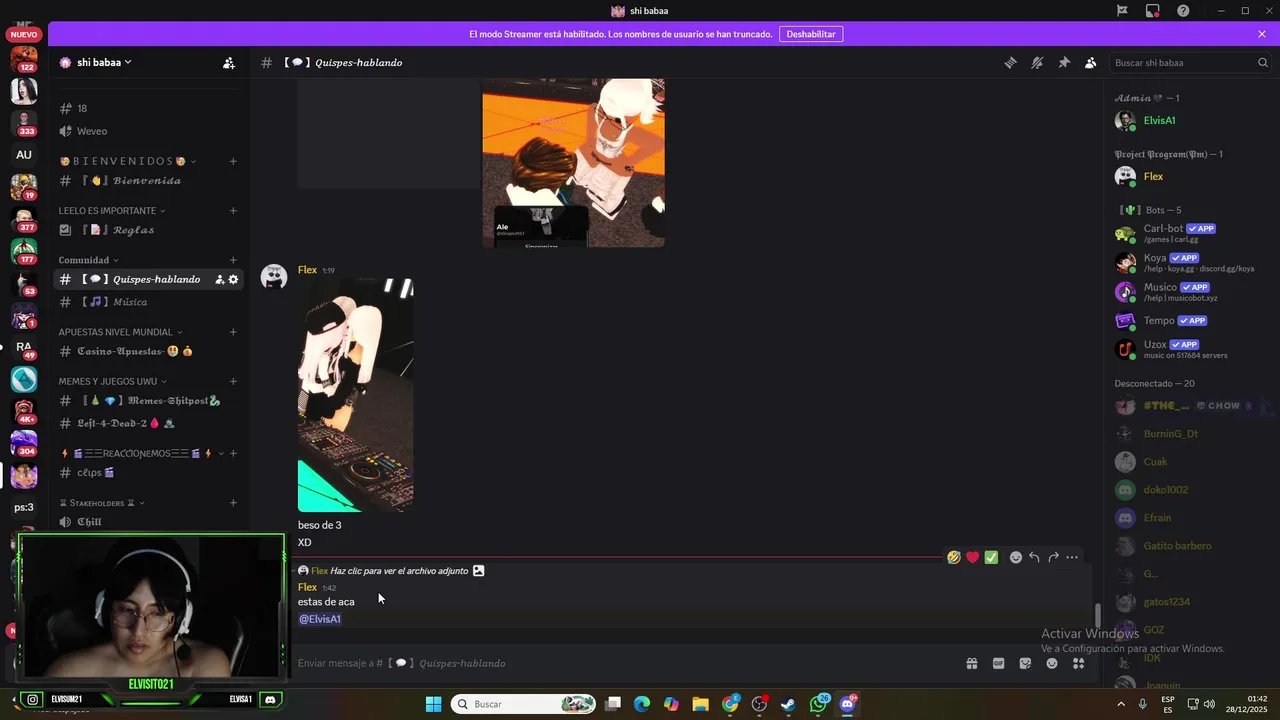Open the Roblox DJ booth image thumbnail
This screenshot has width=1280, height=720.
pos(355,395)
